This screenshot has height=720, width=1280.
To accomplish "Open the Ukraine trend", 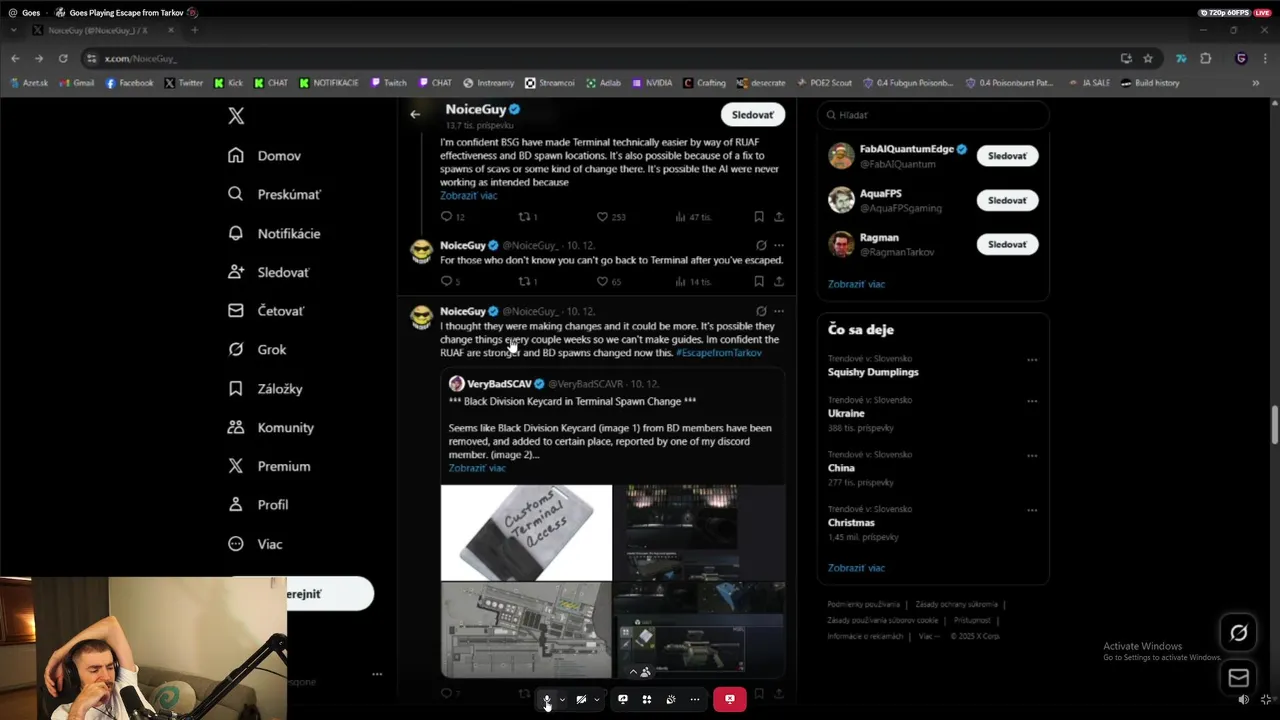I will tap(846, 413).
